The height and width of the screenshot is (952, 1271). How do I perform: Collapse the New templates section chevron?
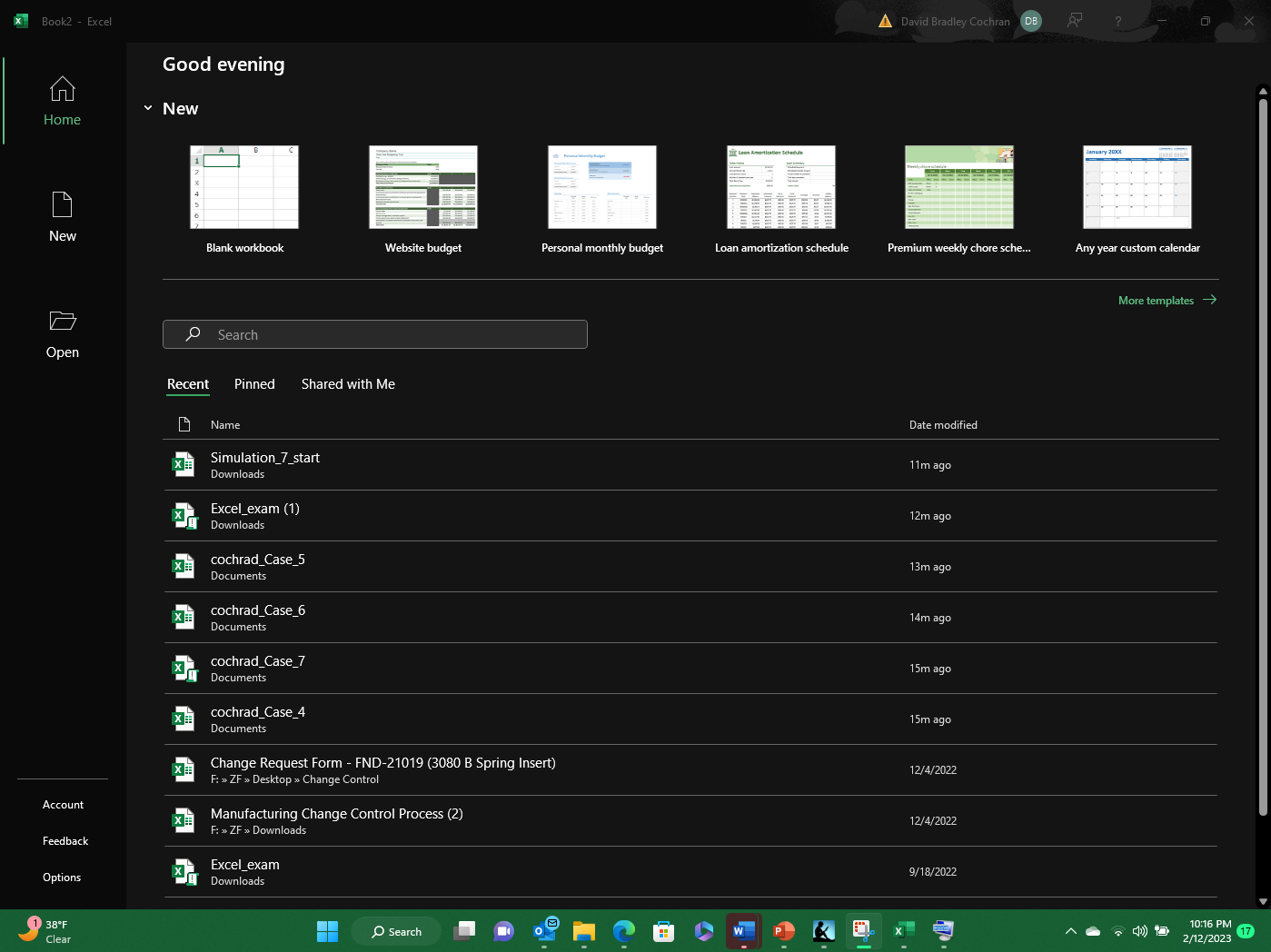(148, 107)
